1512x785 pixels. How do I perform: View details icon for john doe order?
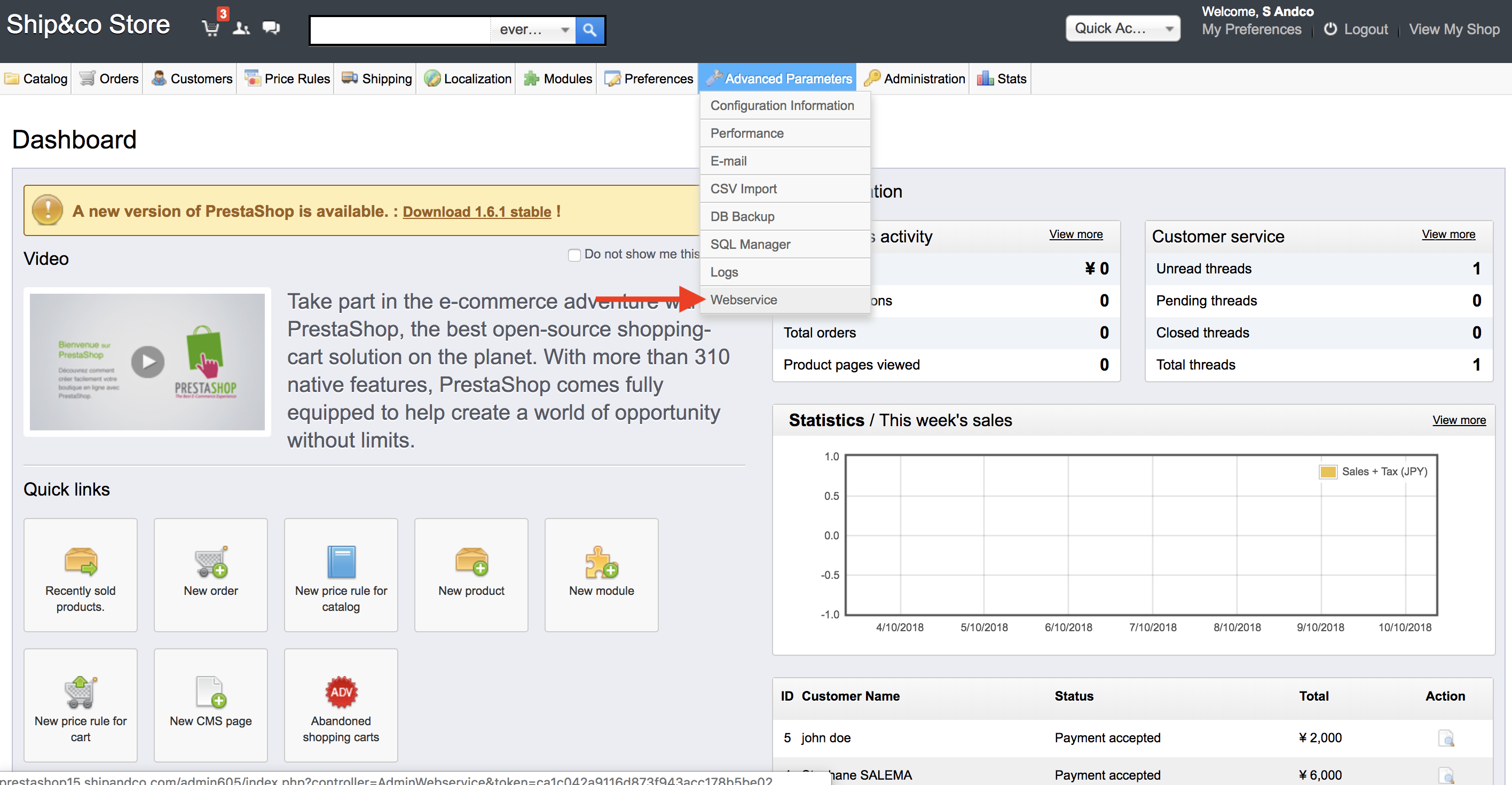pos(1446,738)
